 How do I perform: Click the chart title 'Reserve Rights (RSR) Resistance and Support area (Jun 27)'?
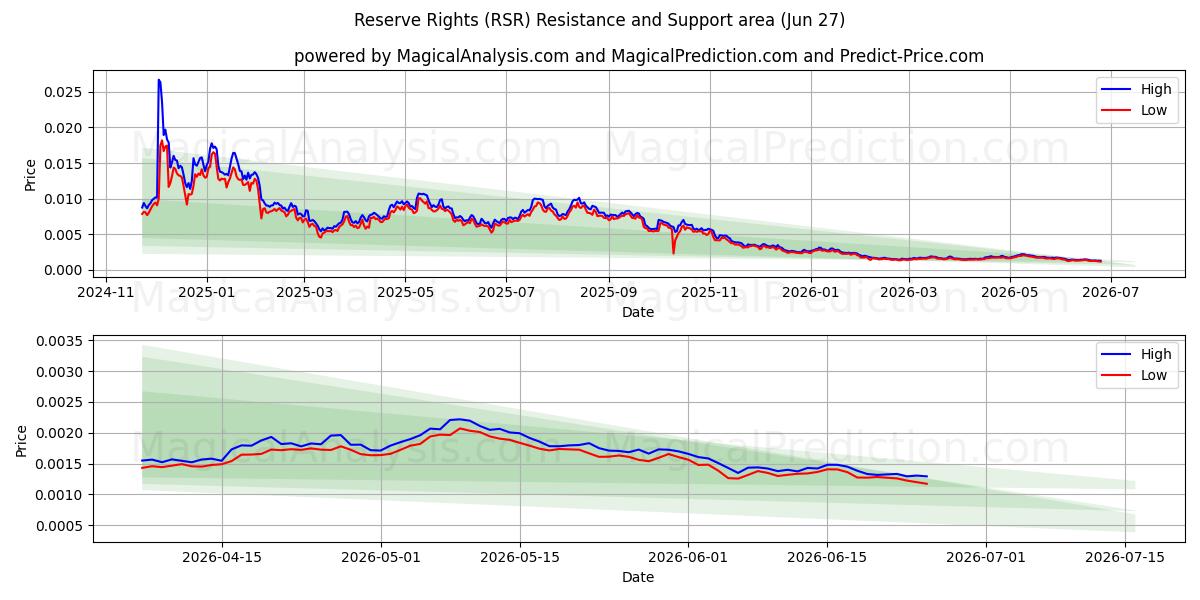click(599, 20)
